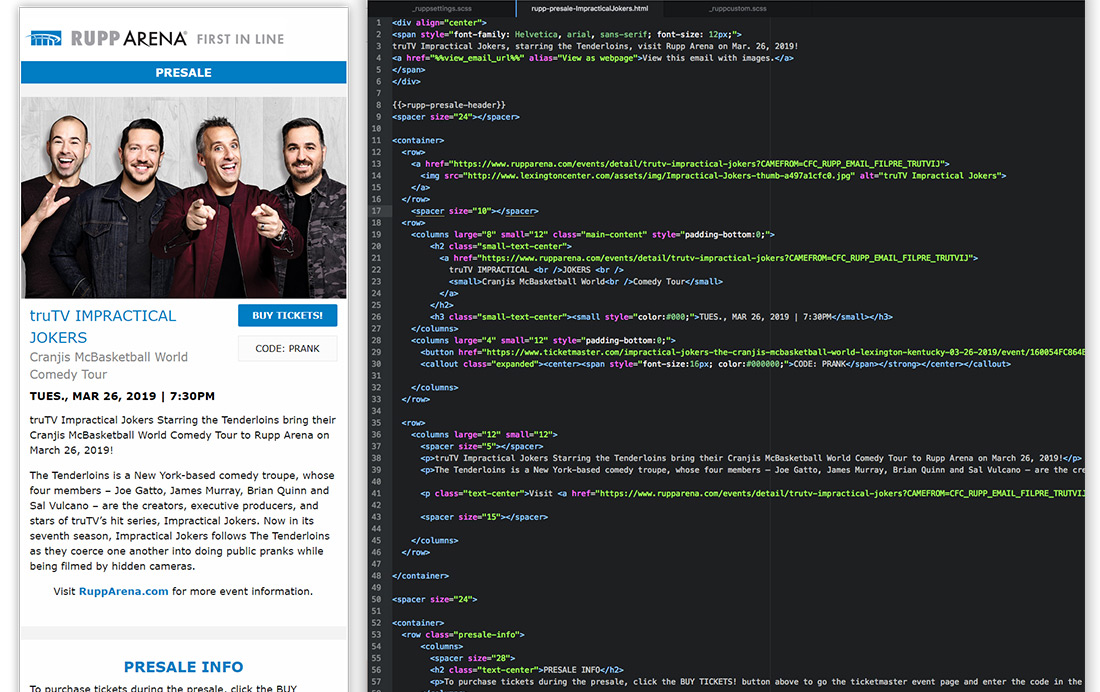Switch to the _ruppcustom.scss tab
This screenshot has height=692, width=1100.
tap(737, 8)
